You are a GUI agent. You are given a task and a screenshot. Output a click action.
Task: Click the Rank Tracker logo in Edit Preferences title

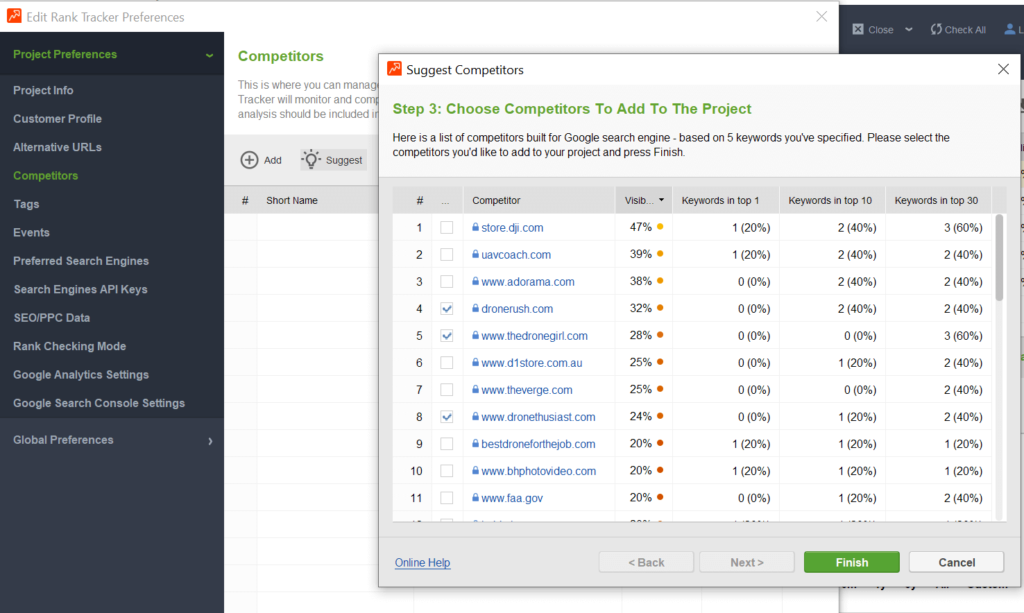click(x=14, y=16)
